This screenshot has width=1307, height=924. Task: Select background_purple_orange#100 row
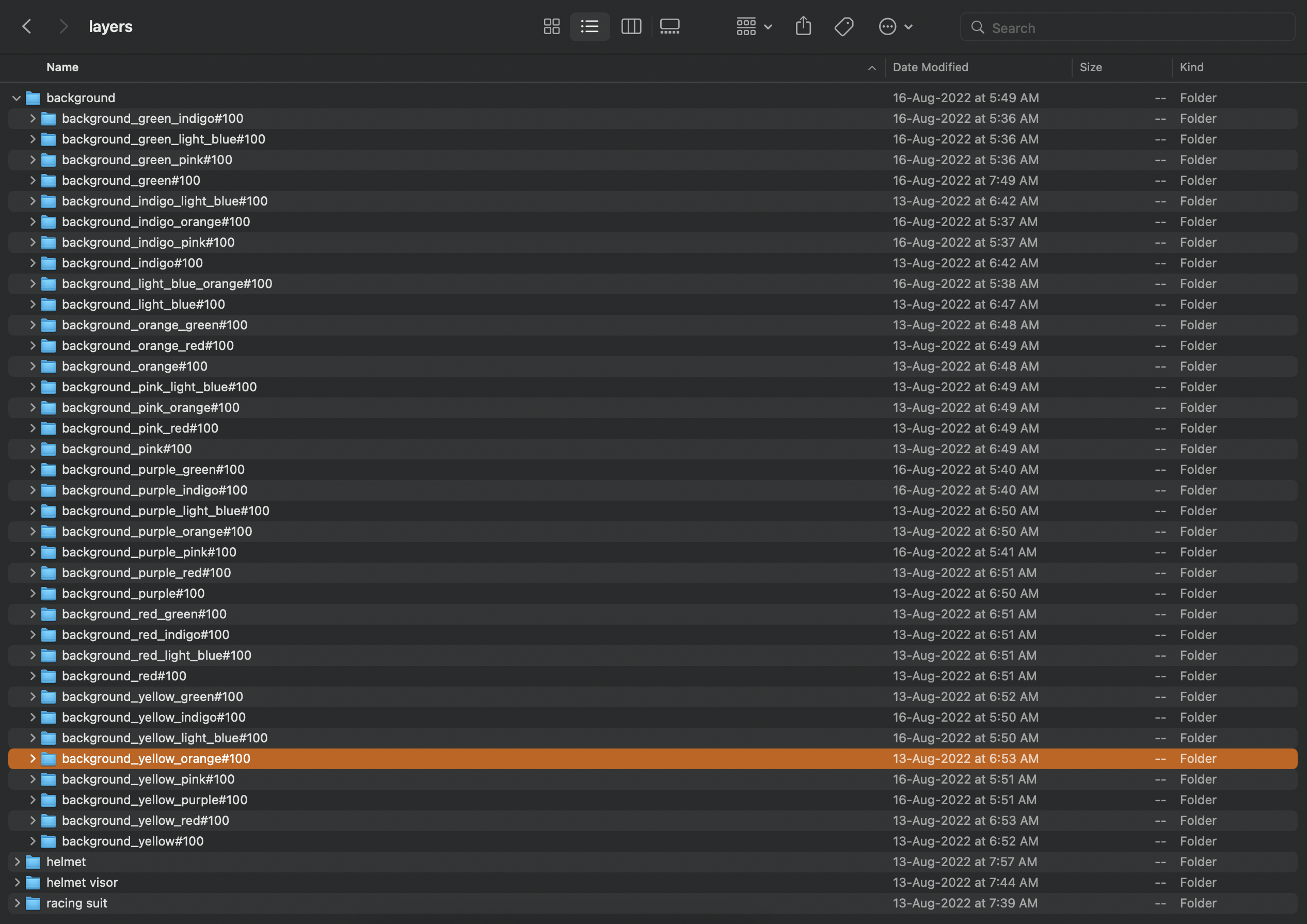pyautogui.click(x=653, y=531)
